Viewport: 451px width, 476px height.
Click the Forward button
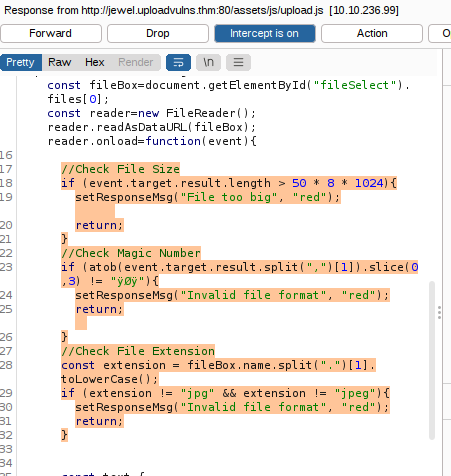(x=51, y=33)
